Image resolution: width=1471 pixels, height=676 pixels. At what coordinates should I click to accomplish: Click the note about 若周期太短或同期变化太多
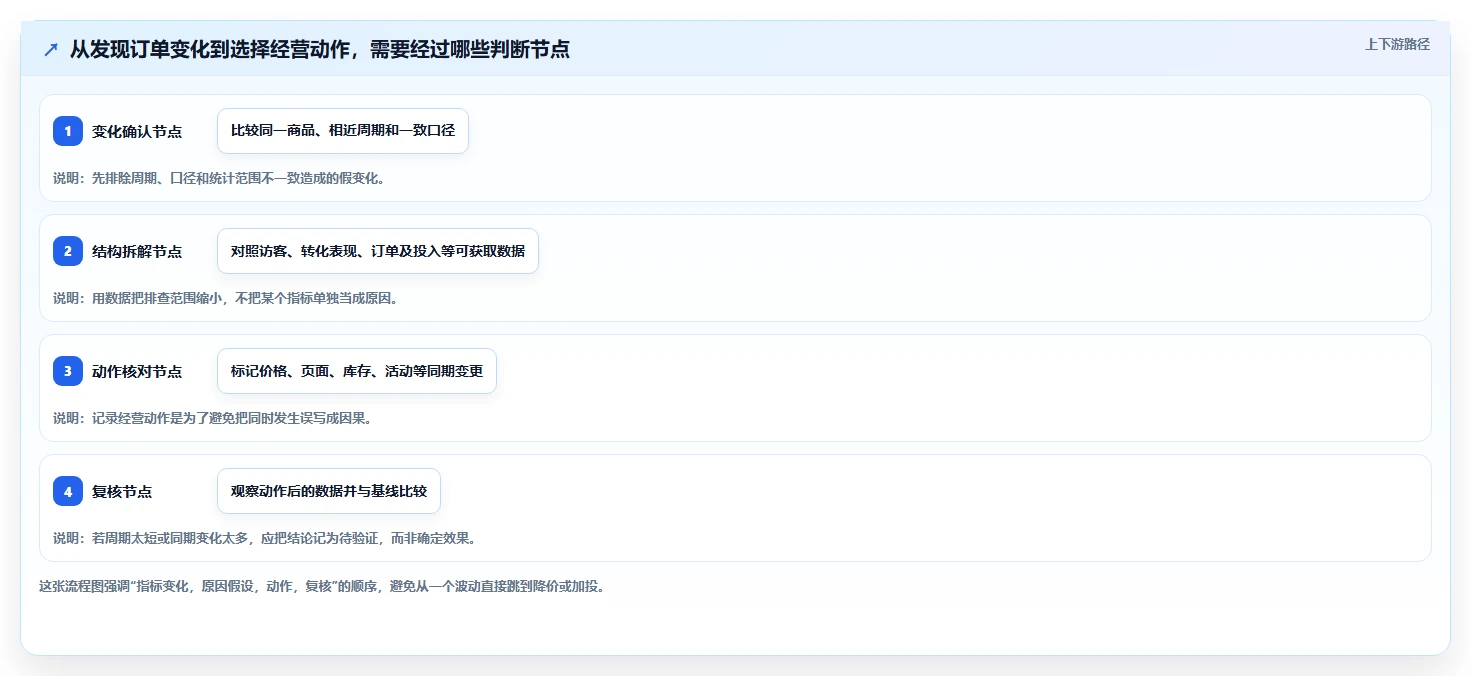point(264,538)
